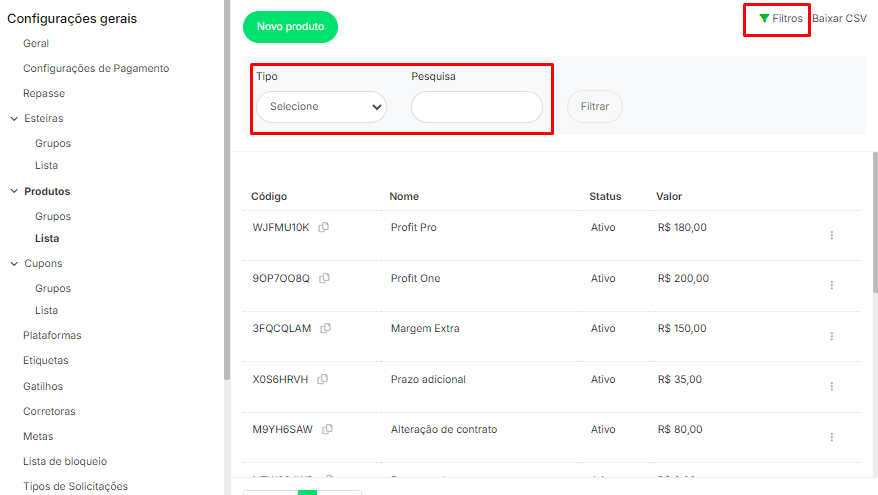Copy the 9OP7OO8Q product code
This screenshot has width=878, height=495.
click(x=324, y=278)
